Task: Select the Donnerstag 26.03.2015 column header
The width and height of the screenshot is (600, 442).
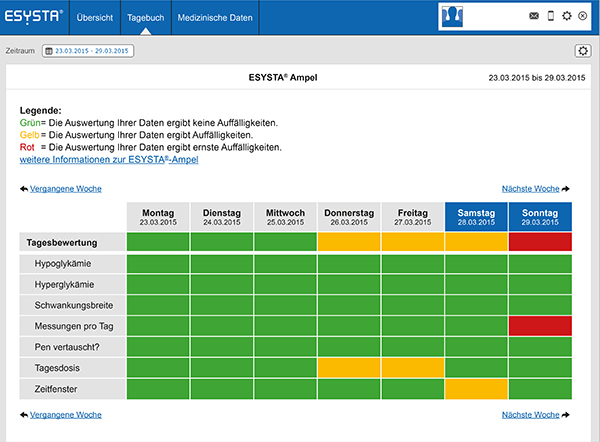Action: (349, 217)
